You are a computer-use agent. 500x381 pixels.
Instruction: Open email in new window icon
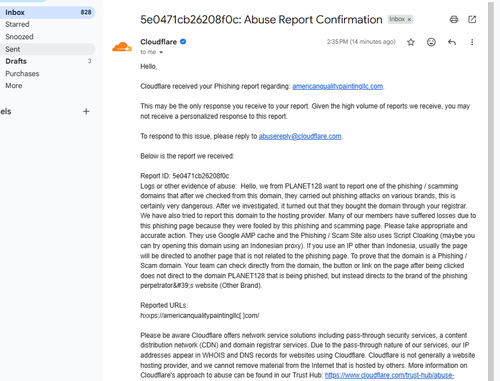coord(472,19)
